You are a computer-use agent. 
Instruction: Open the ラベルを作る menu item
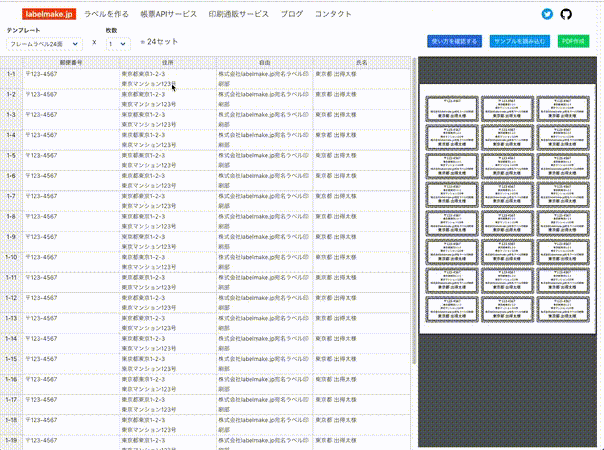point(106,14)
